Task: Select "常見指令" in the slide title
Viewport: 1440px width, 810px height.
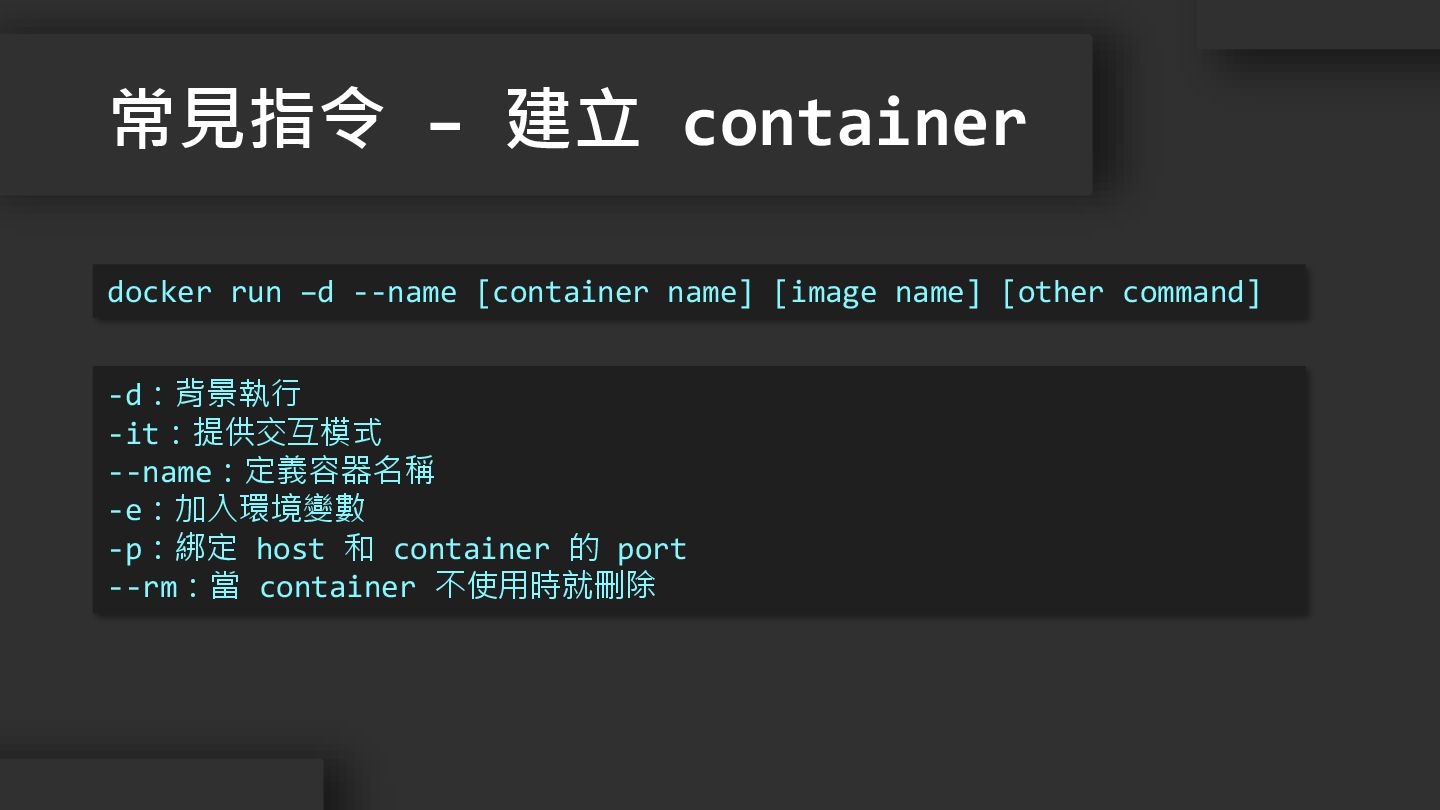Action: [247, 120]
